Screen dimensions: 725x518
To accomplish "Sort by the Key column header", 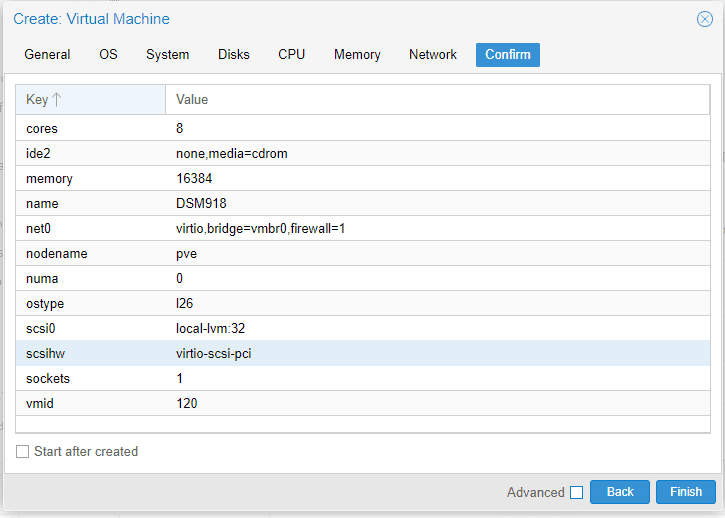I will click(x=90, y=99).
